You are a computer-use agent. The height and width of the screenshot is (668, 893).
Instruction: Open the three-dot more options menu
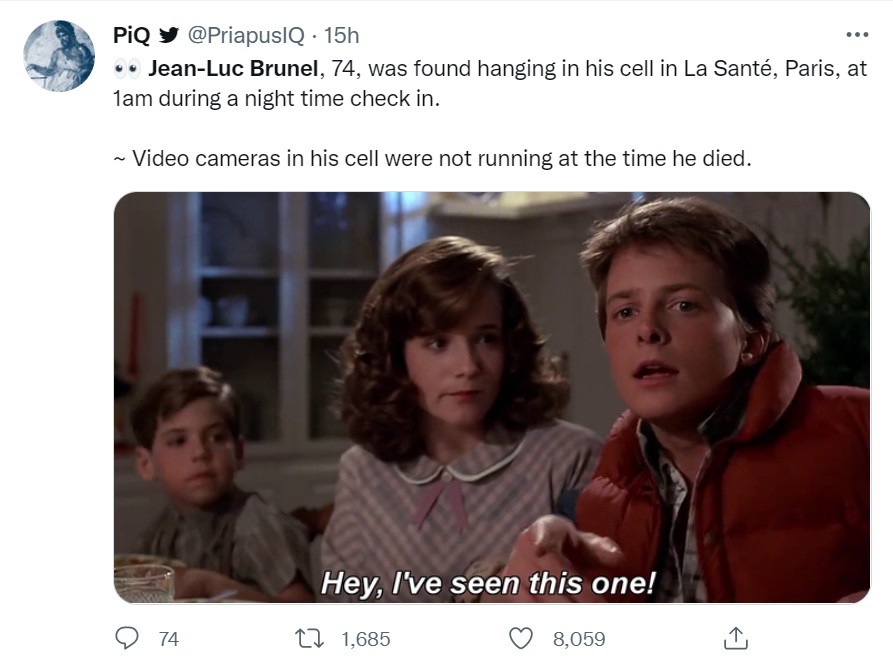pos(857,35)
